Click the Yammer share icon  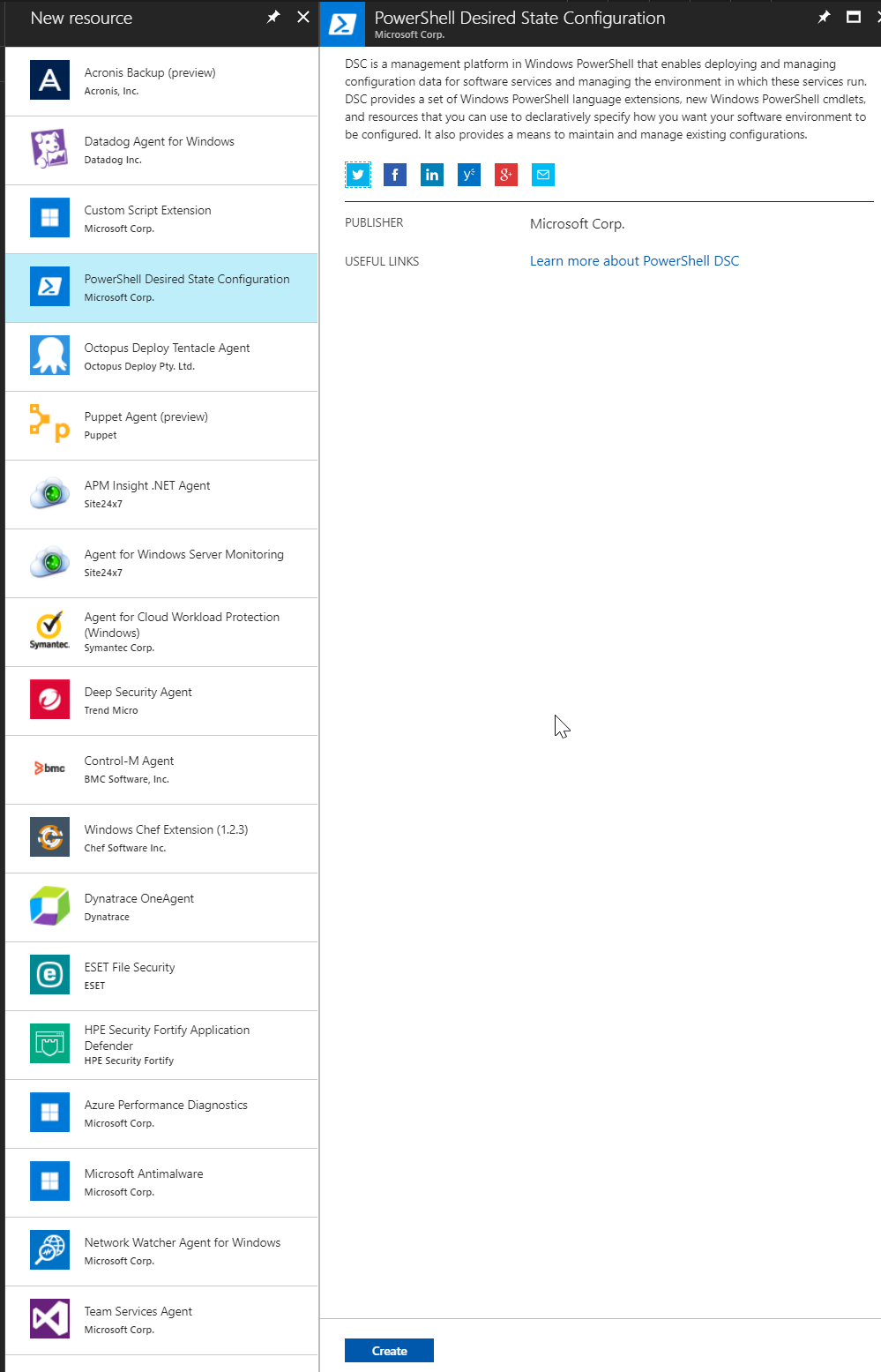469,175
